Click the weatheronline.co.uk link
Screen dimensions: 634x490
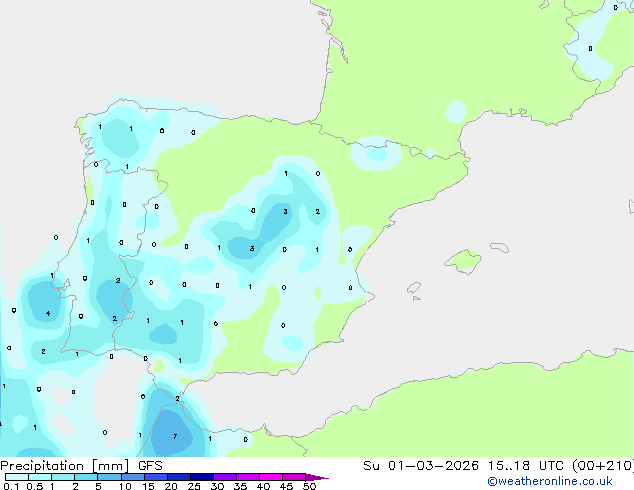pos(550,481)
